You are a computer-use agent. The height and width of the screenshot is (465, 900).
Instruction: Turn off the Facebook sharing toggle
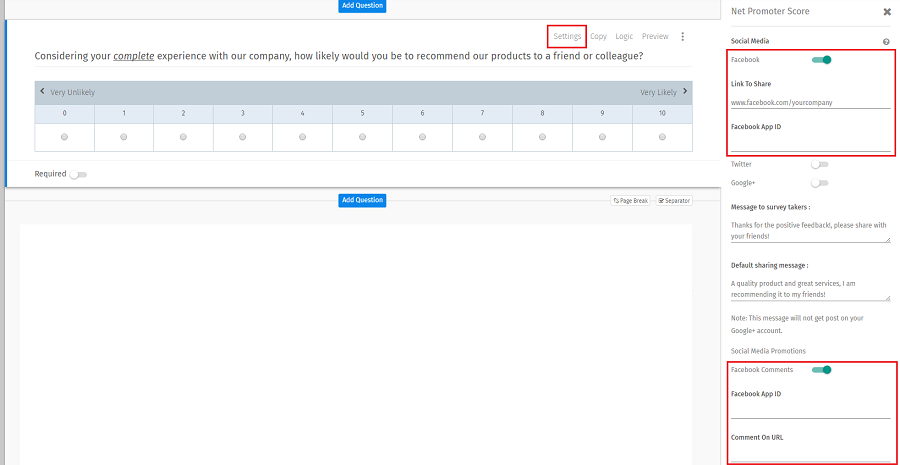tap(821, 60)
